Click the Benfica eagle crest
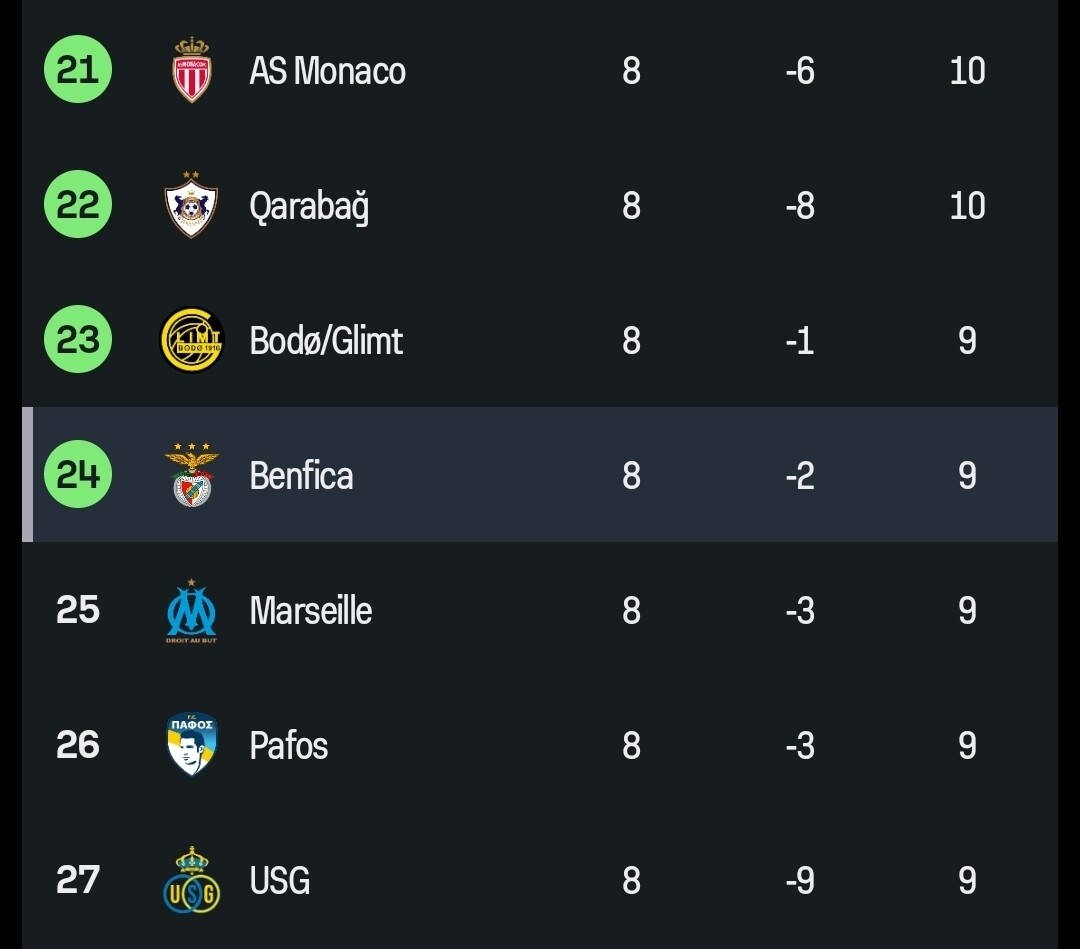This screenshot has height=949, width=1080. point(191,475)
